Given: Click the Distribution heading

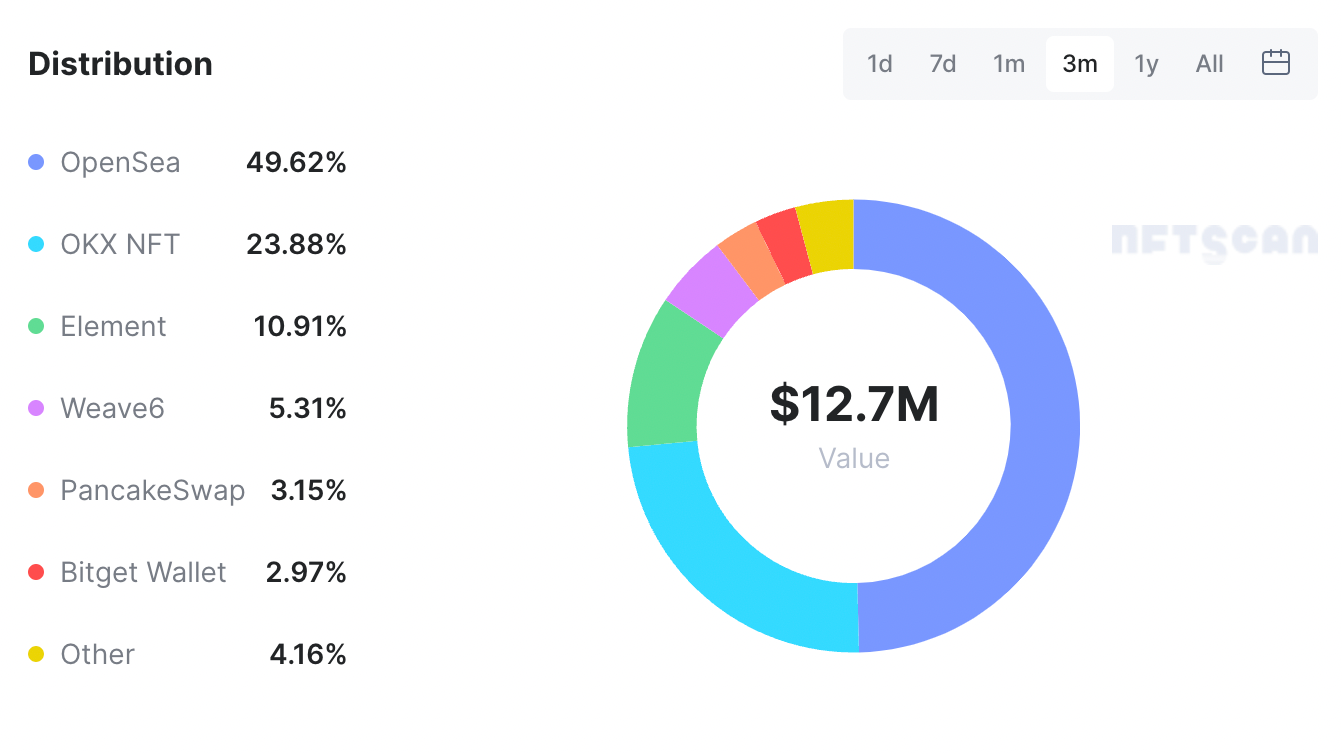Looking at the screenshot, I should [x=120, y=64].
